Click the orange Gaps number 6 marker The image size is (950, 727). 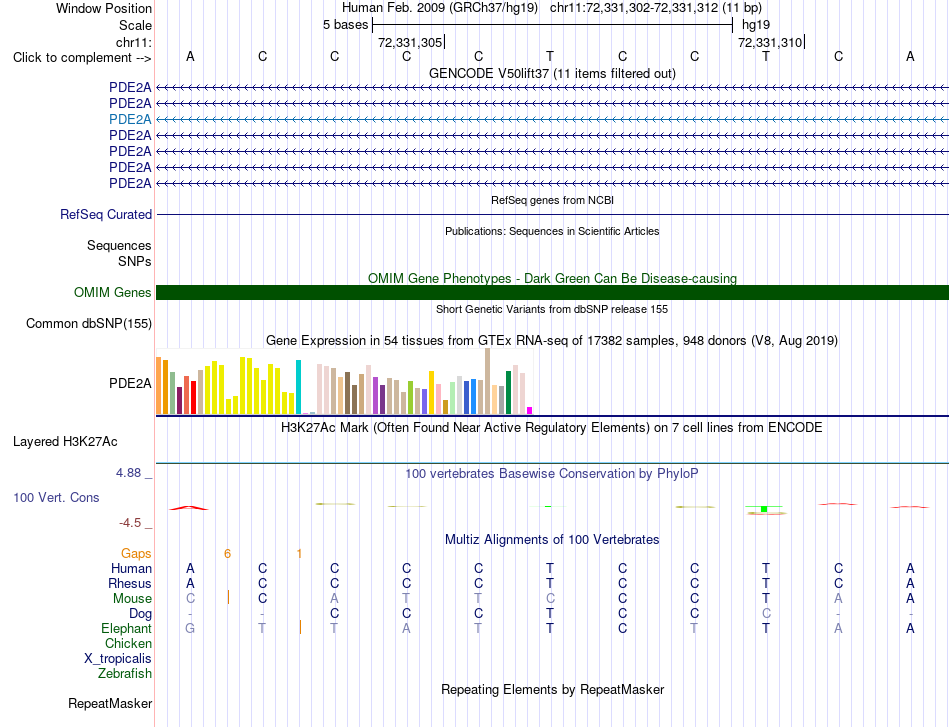click(227, 553)
